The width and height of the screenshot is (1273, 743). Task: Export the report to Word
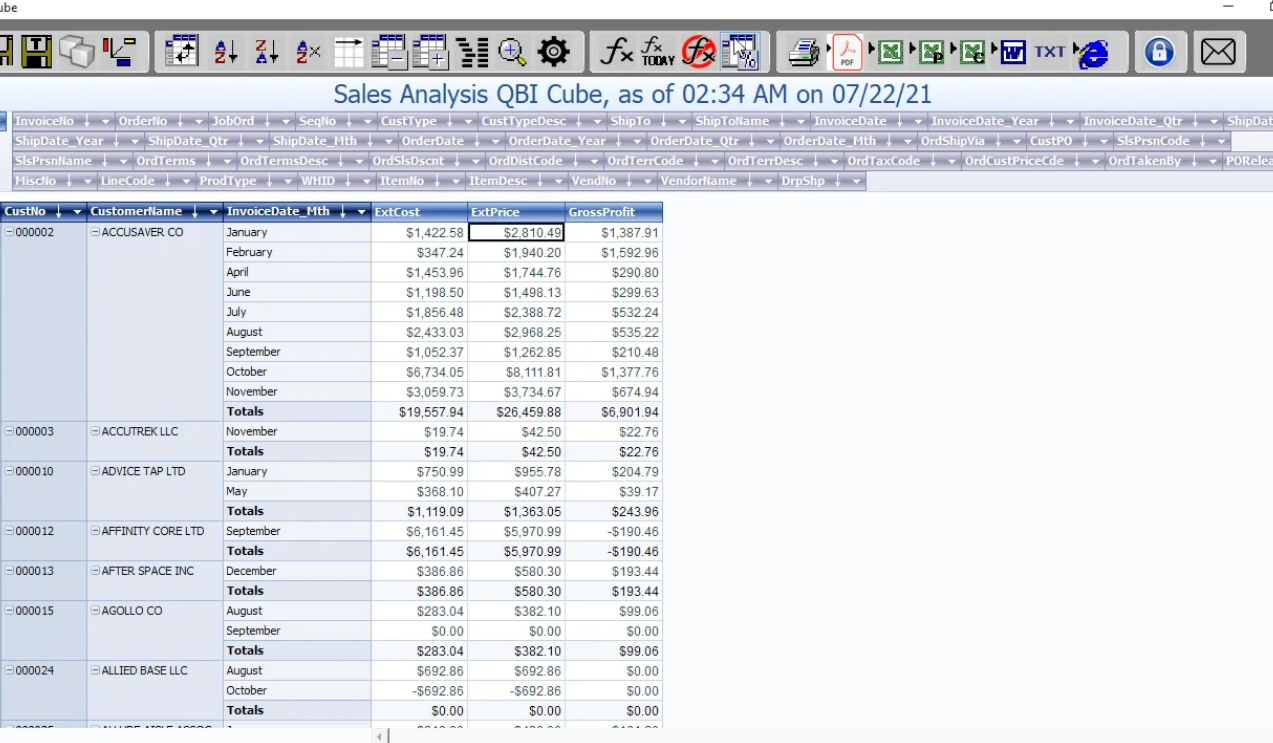coord(1013,52)
